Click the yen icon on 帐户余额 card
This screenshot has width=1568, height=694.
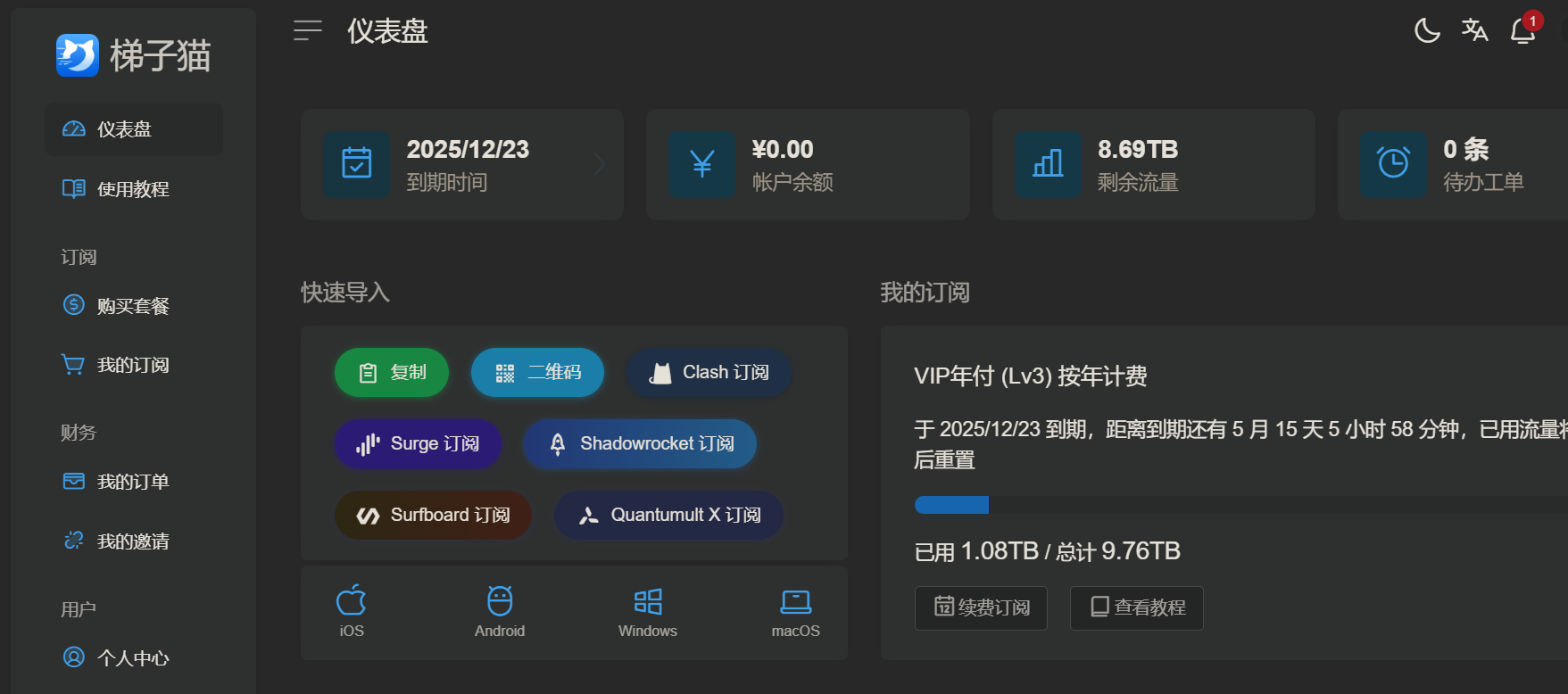tap(702, 164)
